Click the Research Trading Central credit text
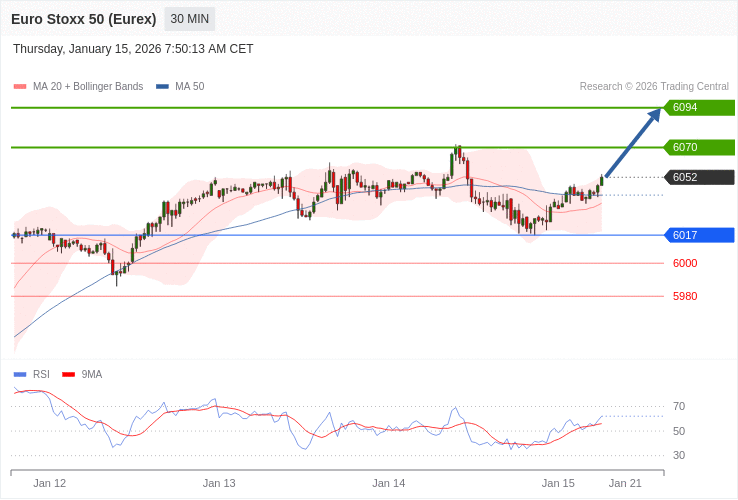The height and width of the screenshot is (500, 738). coord(654,87)
